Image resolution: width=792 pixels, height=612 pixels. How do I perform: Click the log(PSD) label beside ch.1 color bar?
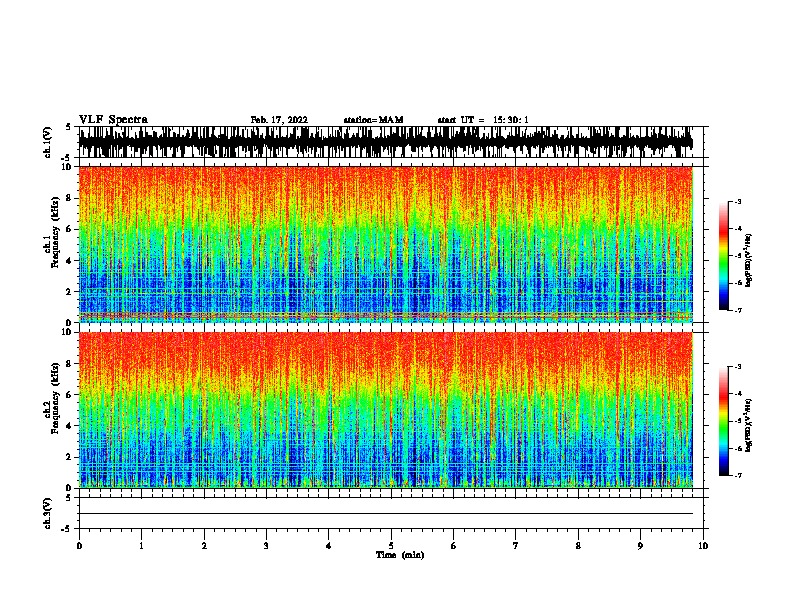tap(749, 261)
